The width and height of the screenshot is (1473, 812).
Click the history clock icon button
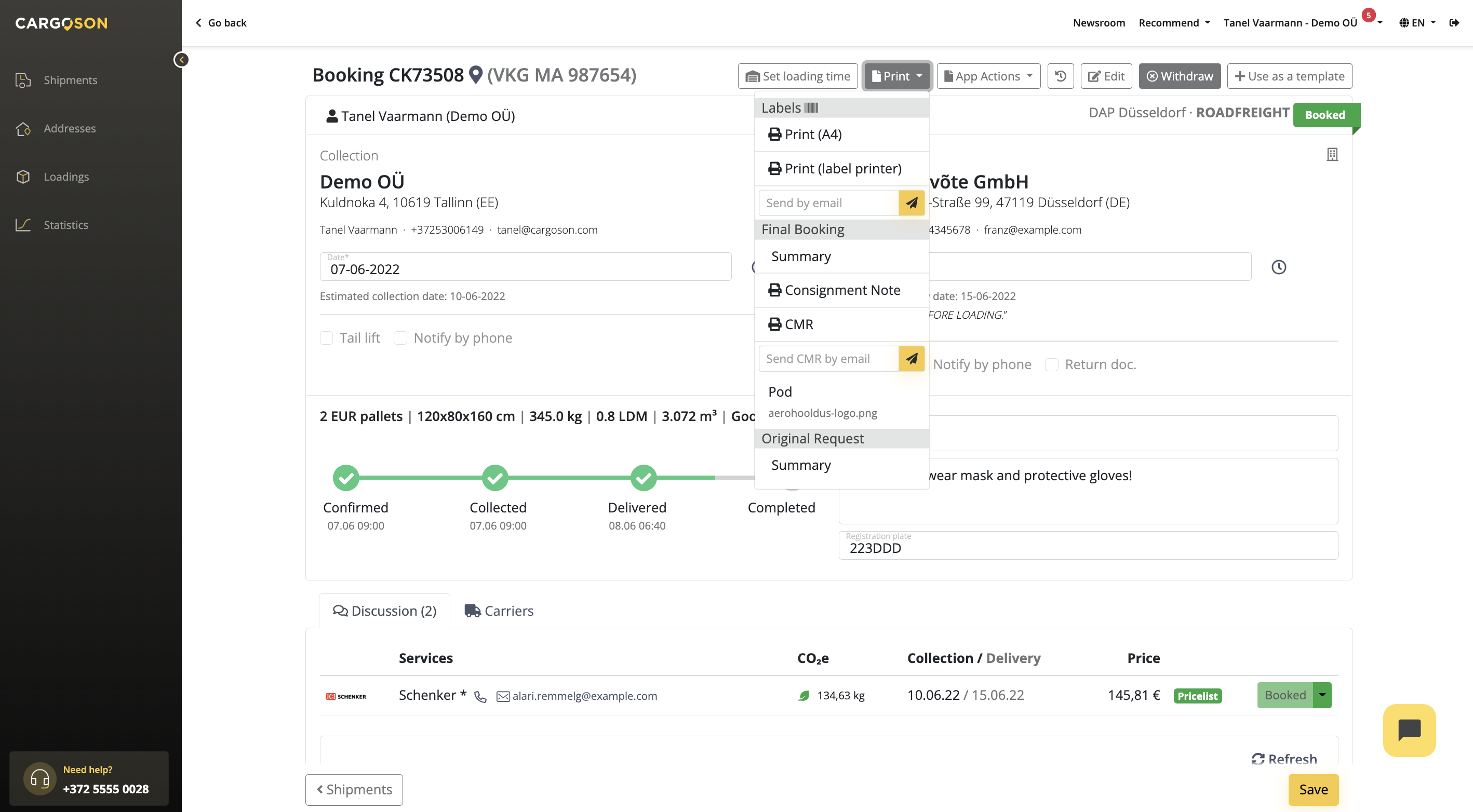click(x=1060, y=76)
